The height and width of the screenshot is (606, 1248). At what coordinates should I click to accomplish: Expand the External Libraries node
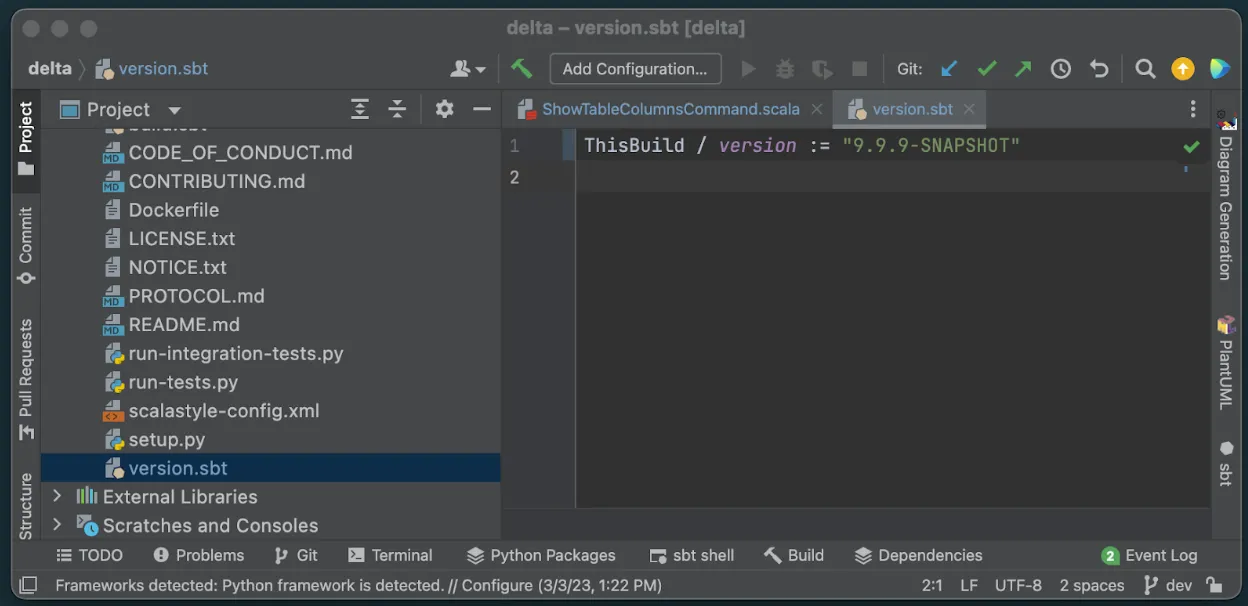[57, 497]
